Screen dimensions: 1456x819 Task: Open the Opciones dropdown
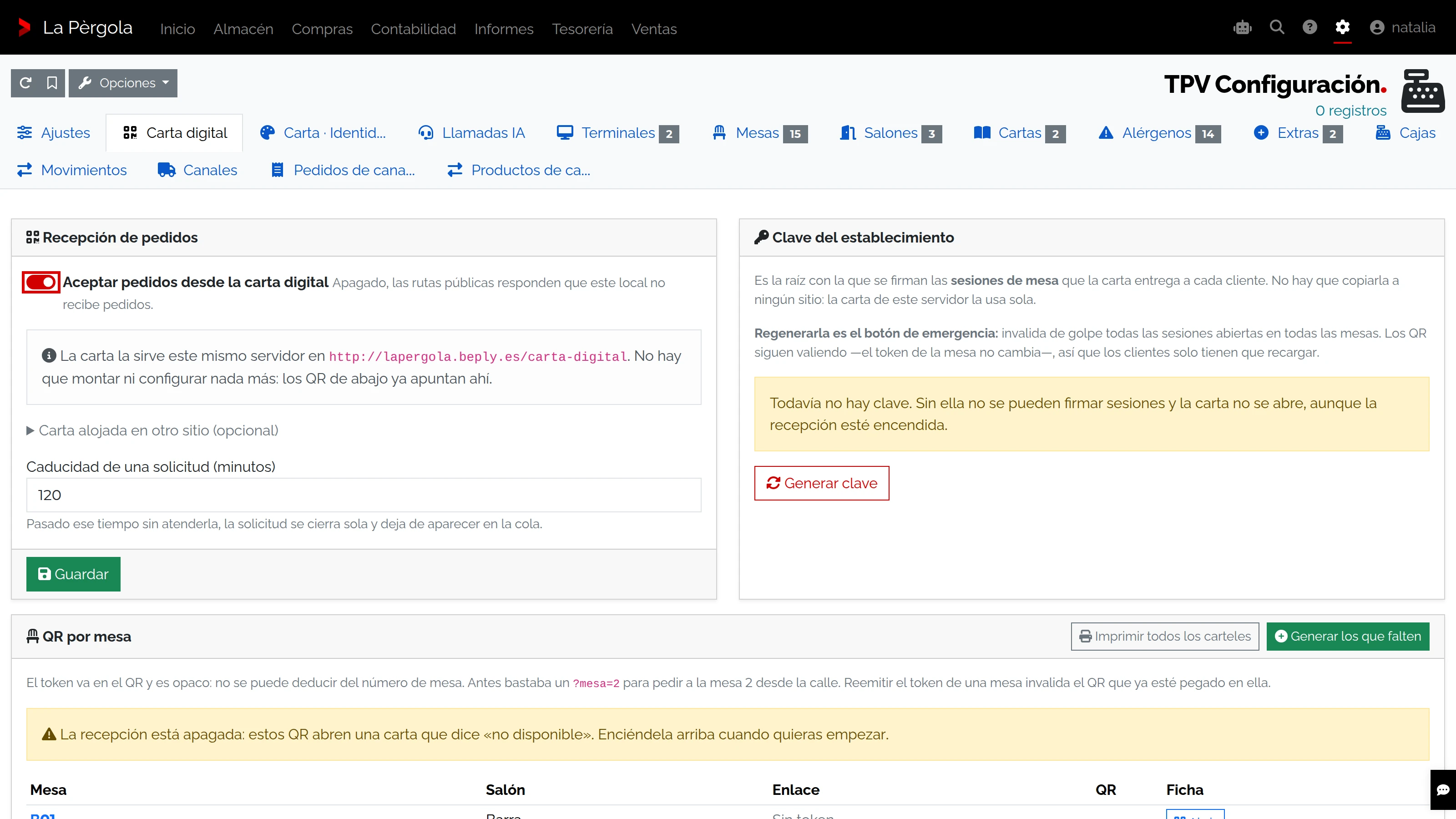point(123,83)
